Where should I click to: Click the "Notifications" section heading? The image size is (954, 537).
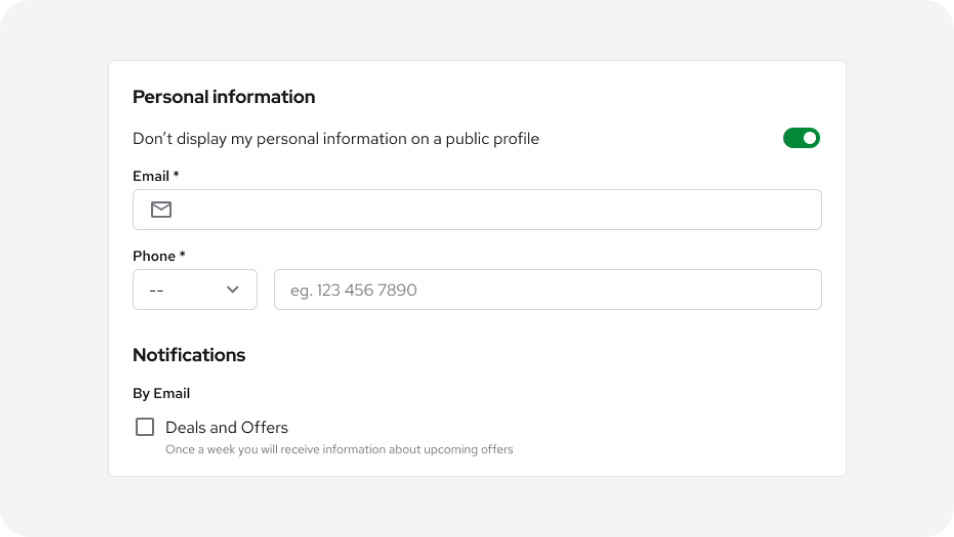(x=189, y=355)
